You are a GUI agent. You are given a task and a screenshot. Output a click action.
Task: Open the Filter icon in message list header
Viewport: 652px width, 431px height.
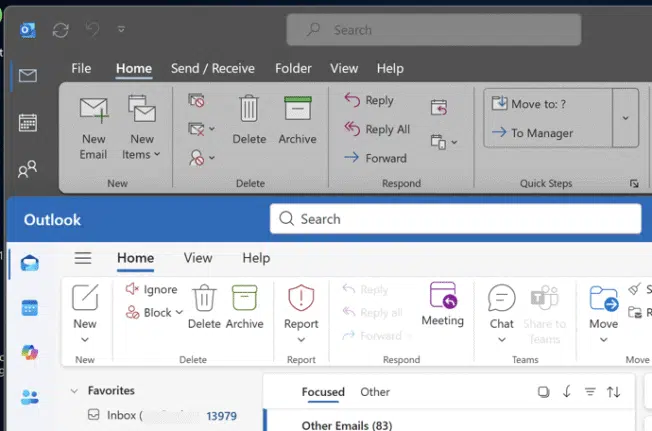coord(590,392)
